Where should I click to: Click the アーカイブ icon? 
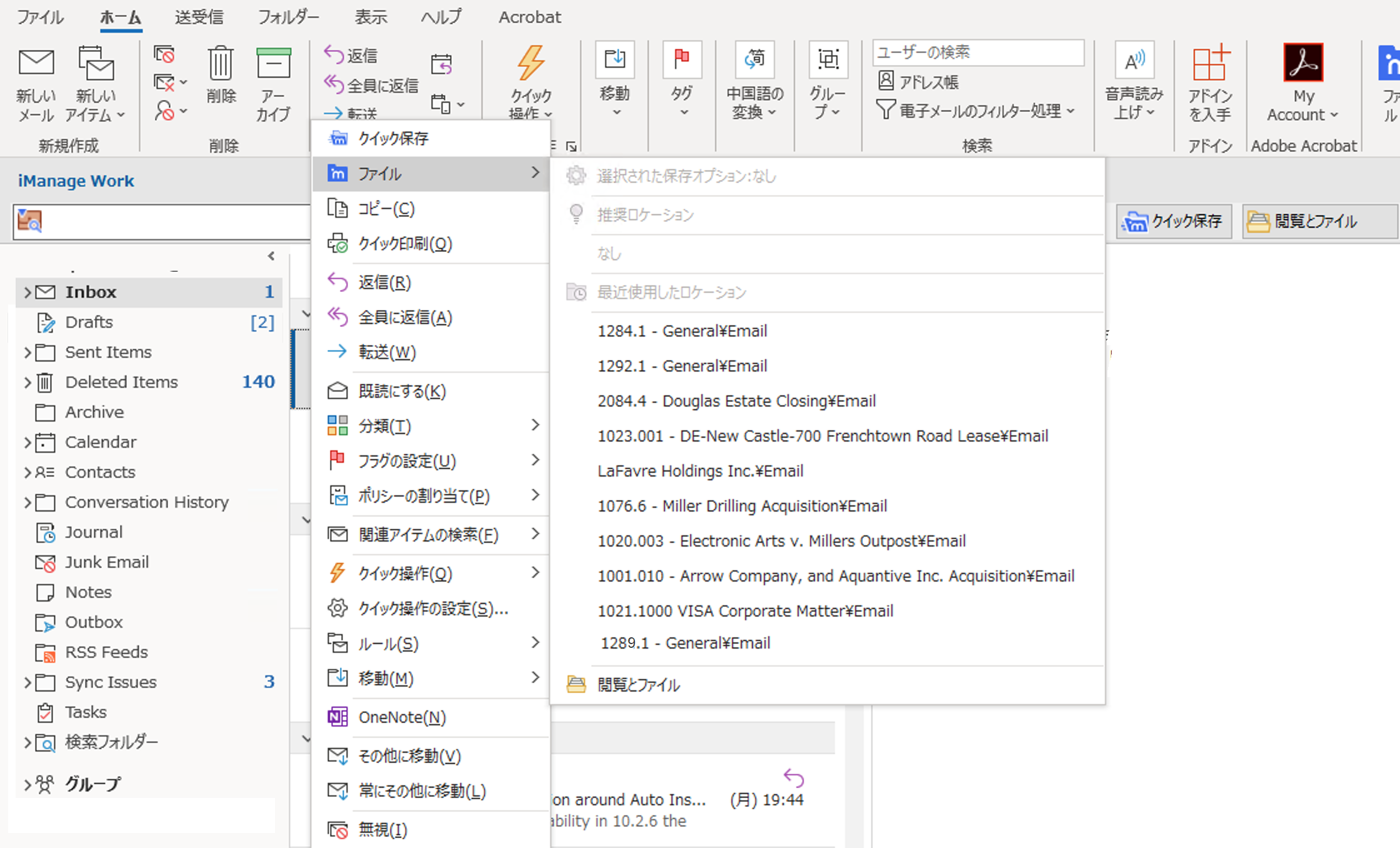pyautogui.click(x=273, y=75)
